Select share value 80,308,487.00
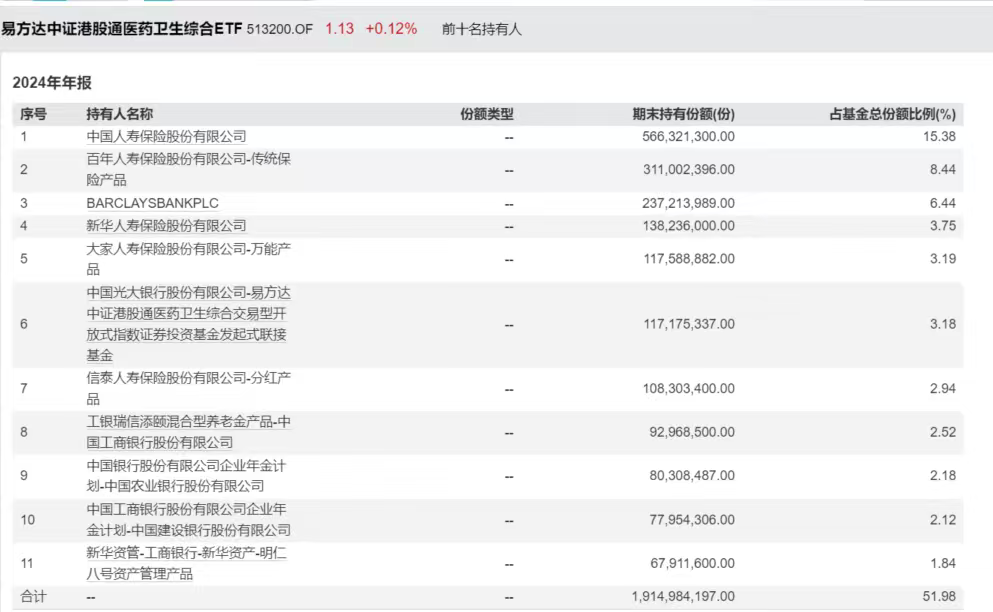This screenshot has width=993, height=612. (692, 475)
